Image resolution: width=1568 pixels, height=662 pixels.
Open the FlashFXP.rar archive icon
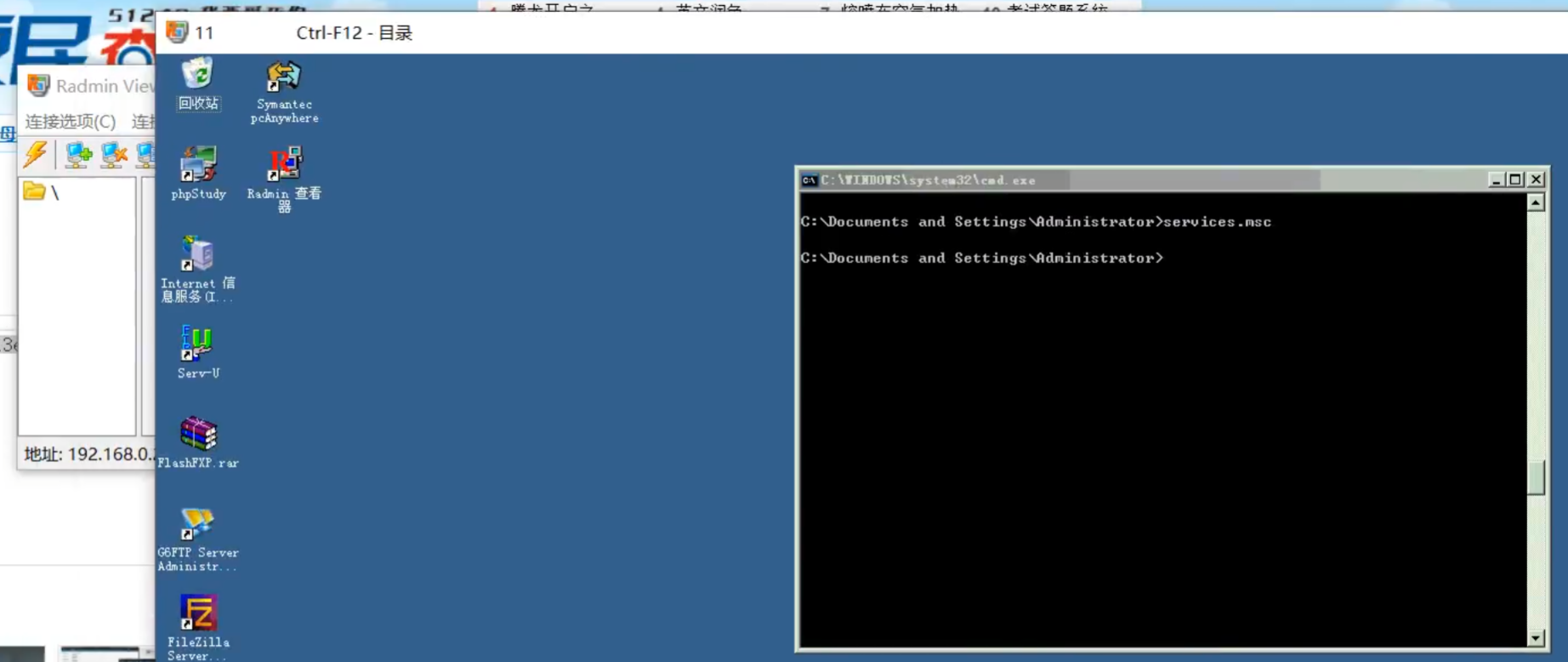click(198, 435)
